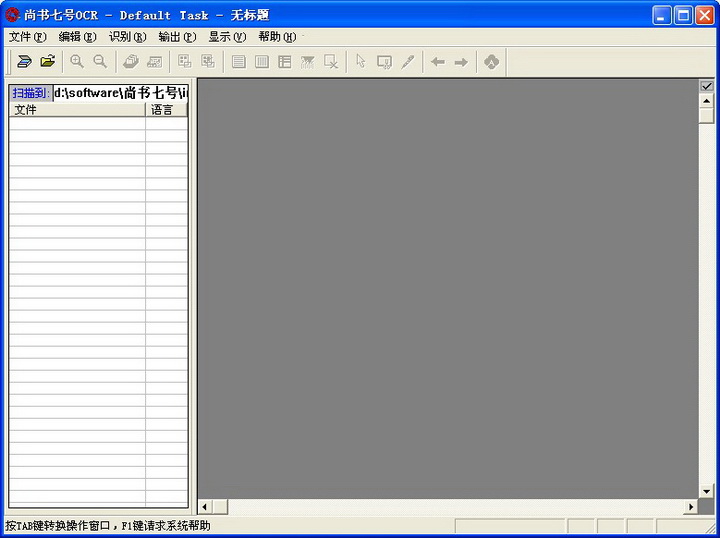Viewport: 720px width, 538px height.
Task: Toggle the checkmark box above the vertical scrollbar
Action: pos(707,86)
